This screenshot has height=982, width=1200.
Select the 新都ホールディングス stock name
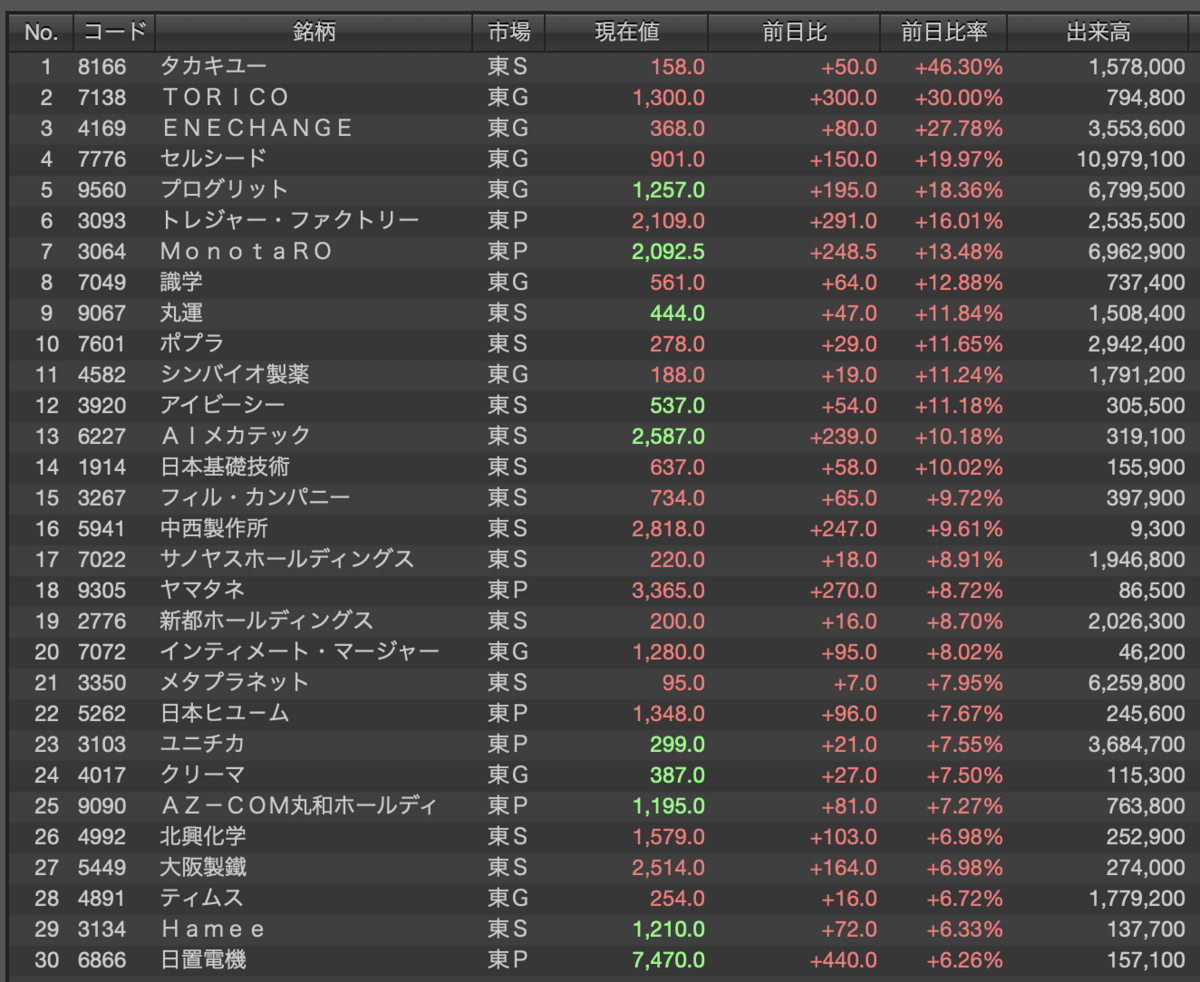pyautogui.click(x=267, y=621)
